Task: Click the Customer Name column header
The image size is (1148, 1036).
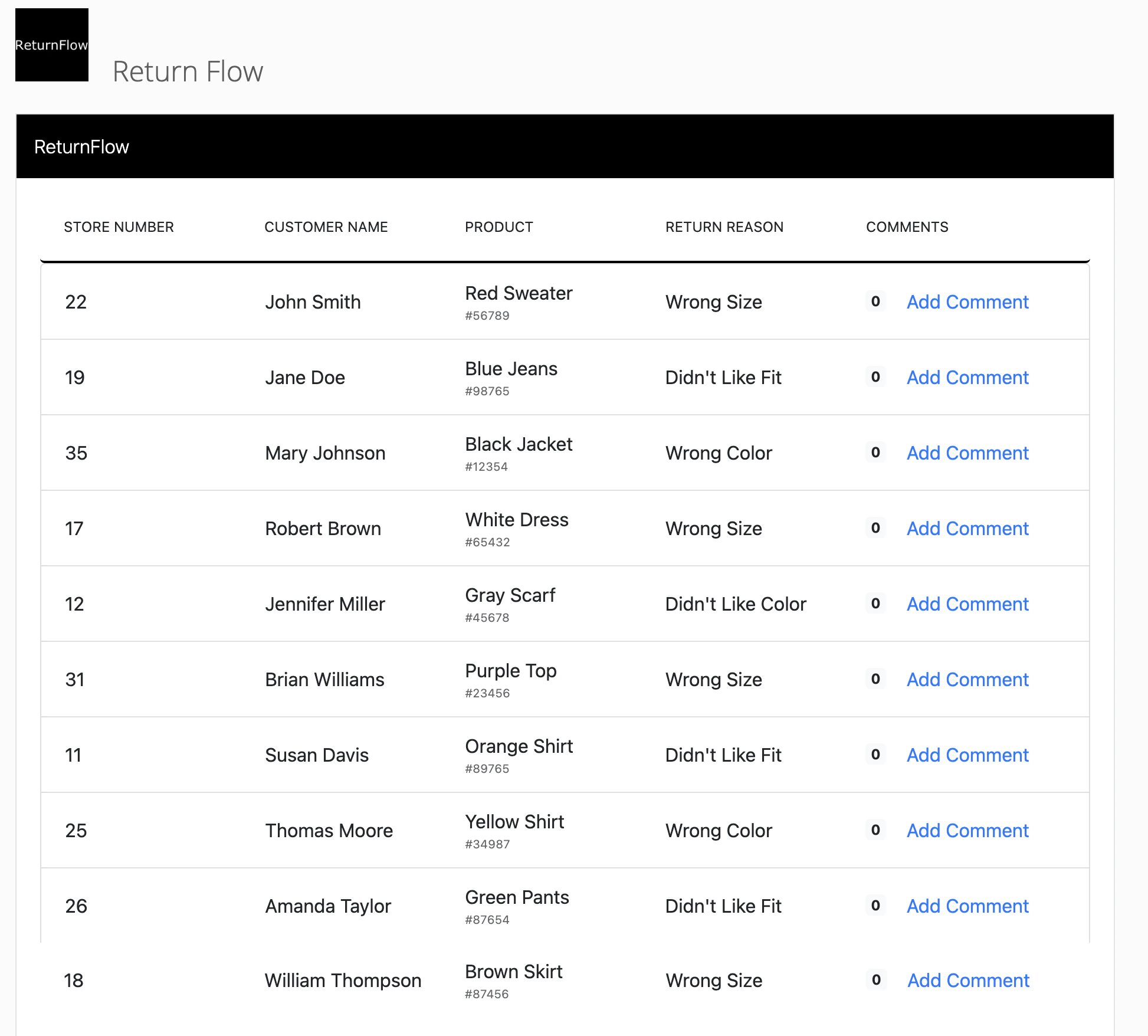Action: pos(326,227)
